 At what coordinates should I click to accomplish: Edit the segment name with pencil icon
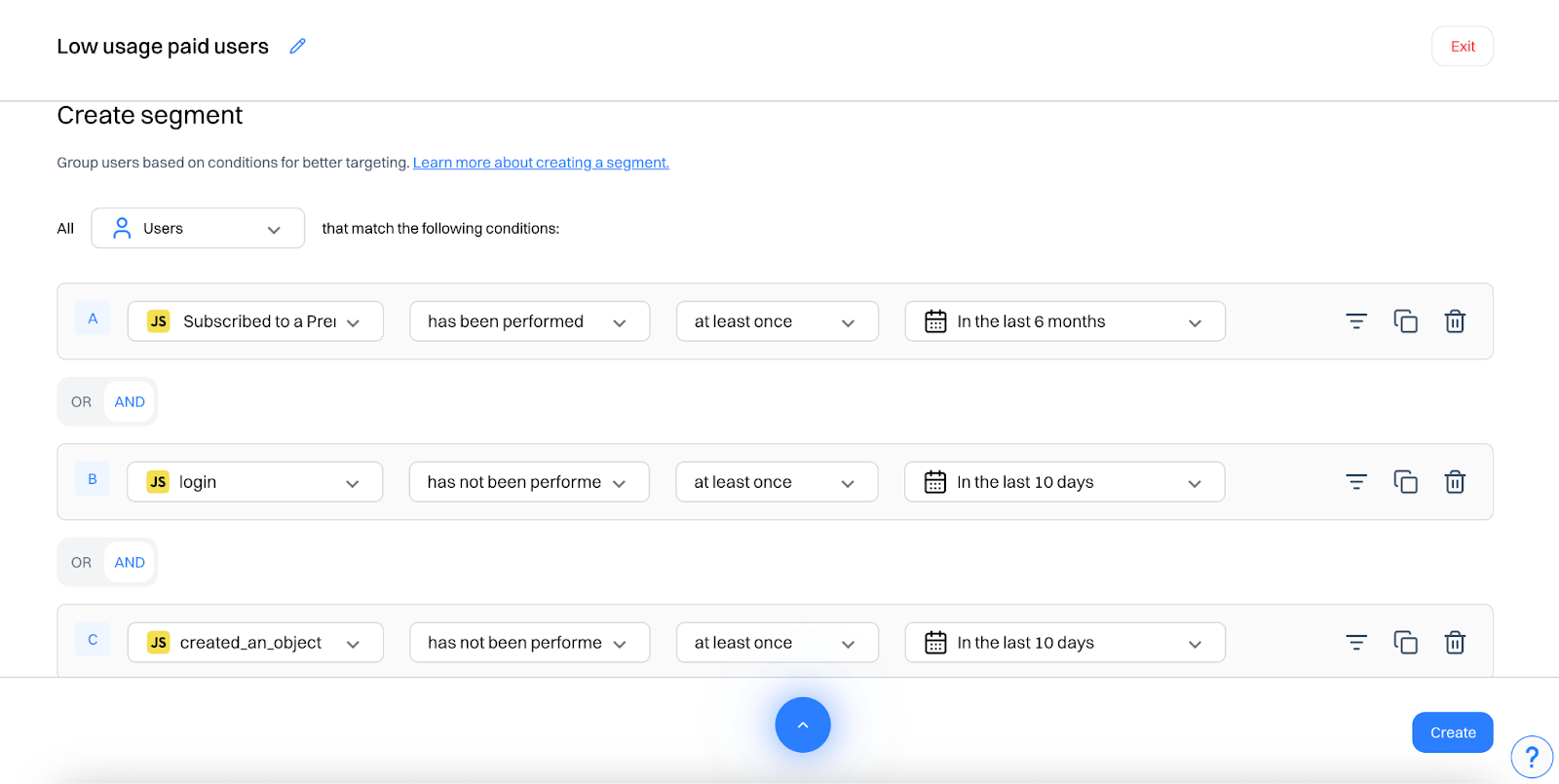[x=298, y=46]
